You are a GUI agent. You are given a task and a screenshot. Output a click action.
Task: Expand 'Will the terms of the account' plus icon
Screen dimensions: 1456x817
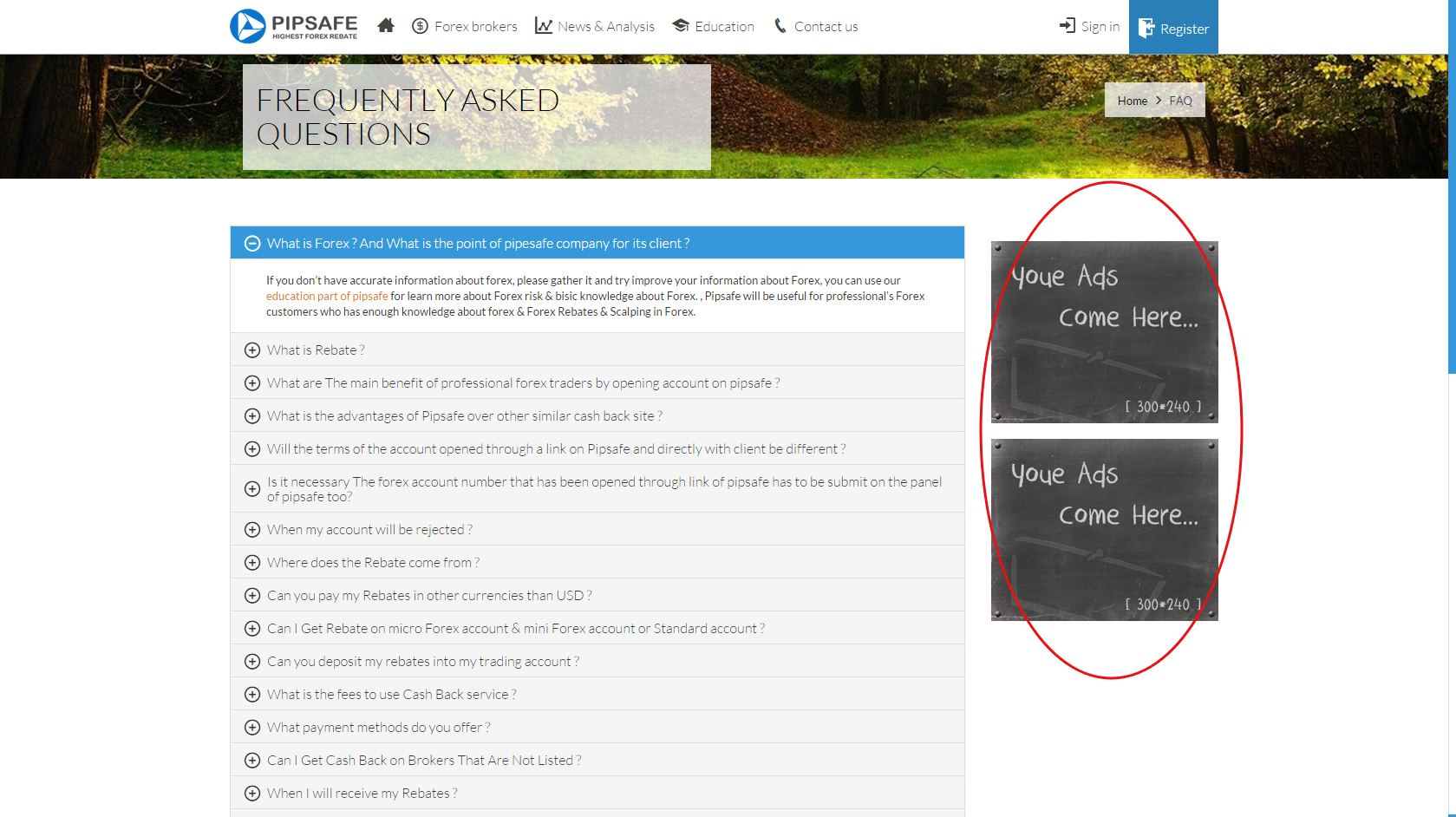click(x=252, y=449)
